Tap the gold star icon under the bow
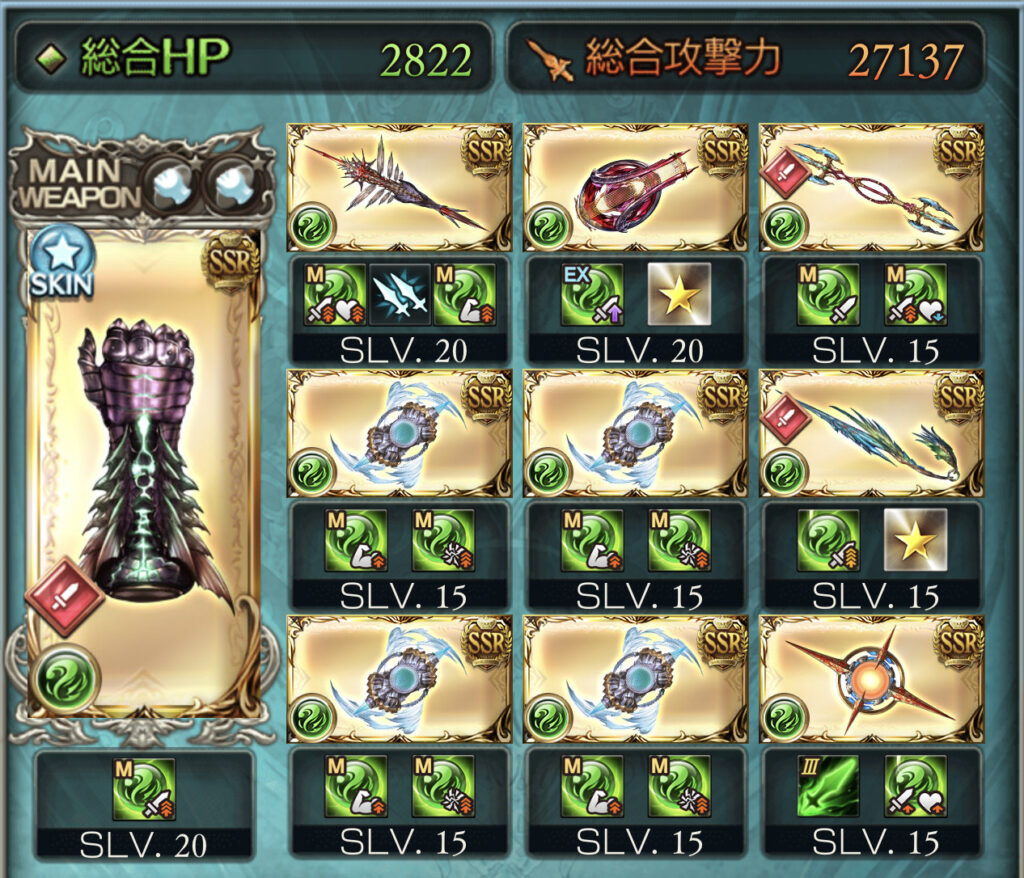 [915, 540]
